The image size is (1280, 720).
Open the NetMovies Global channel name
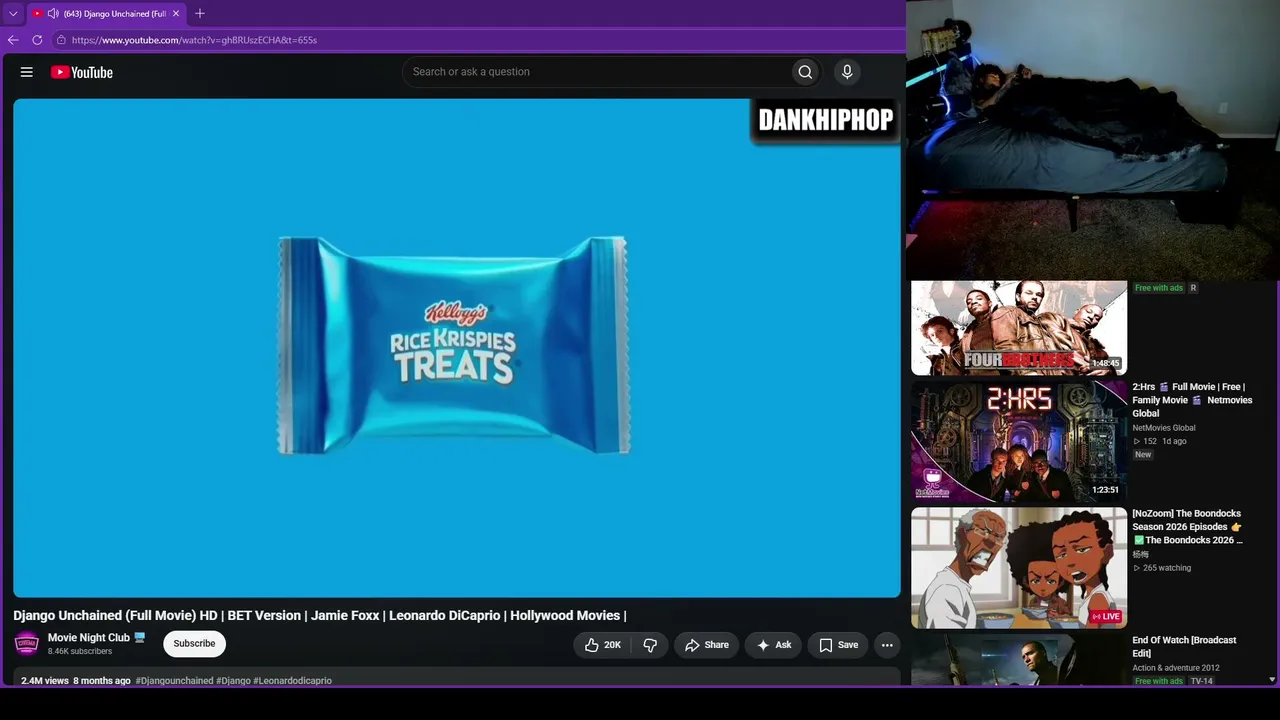pos(1164,428)
